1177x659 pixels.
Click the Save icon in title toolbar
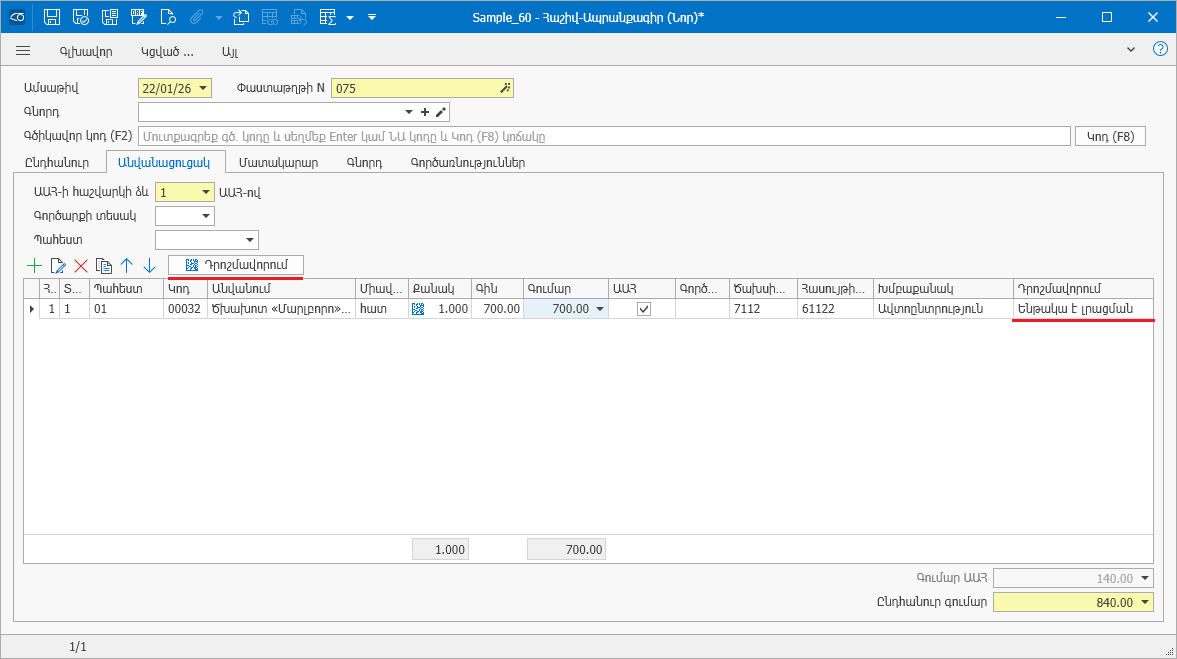point(53,17)
